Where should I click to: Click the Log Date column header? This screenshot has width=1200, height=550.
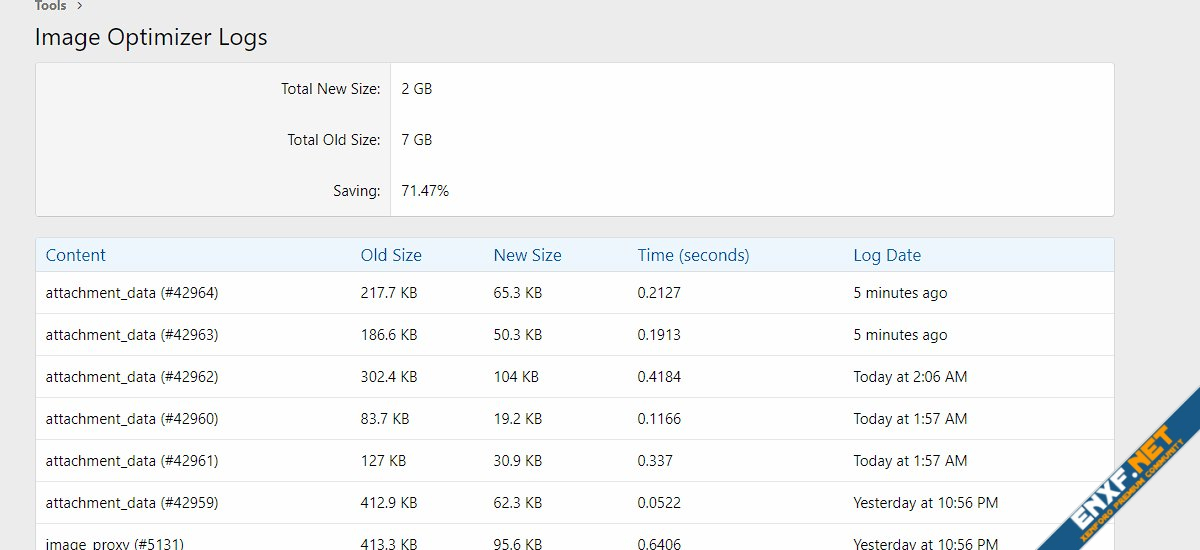tap(887, 255)
